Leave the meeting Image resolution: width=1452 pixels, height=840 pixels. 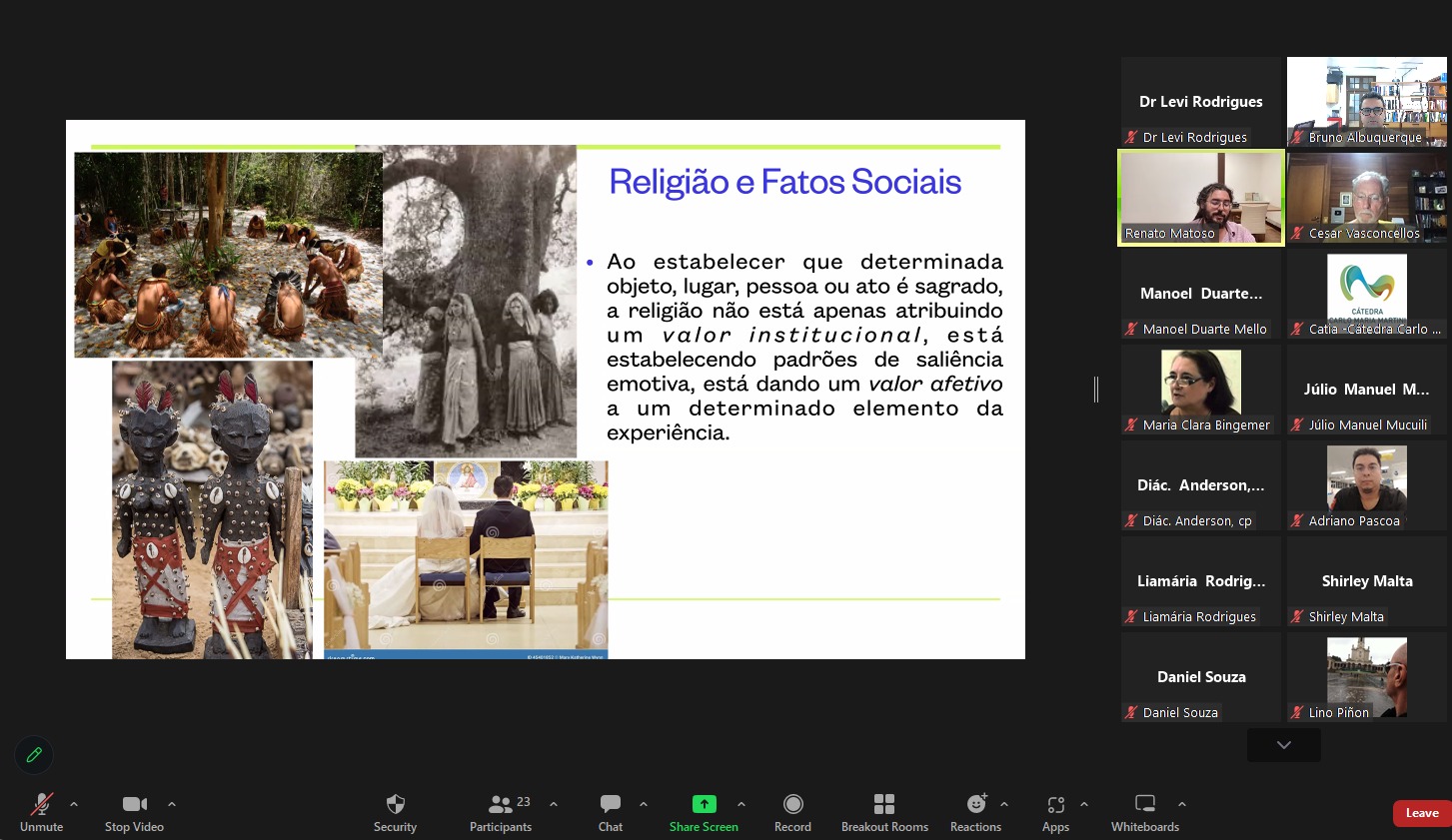point(1421,813)
